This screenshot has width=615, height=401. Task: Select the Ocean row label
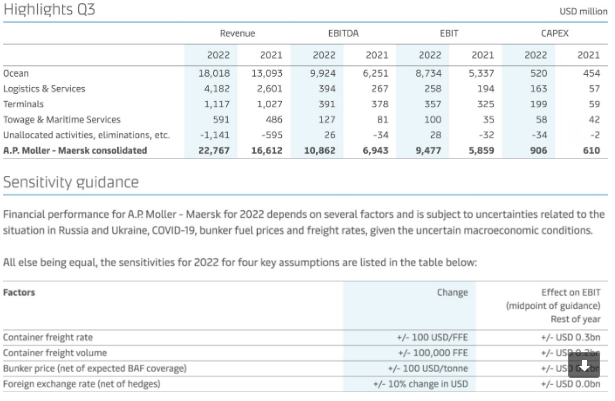[16, 73]
